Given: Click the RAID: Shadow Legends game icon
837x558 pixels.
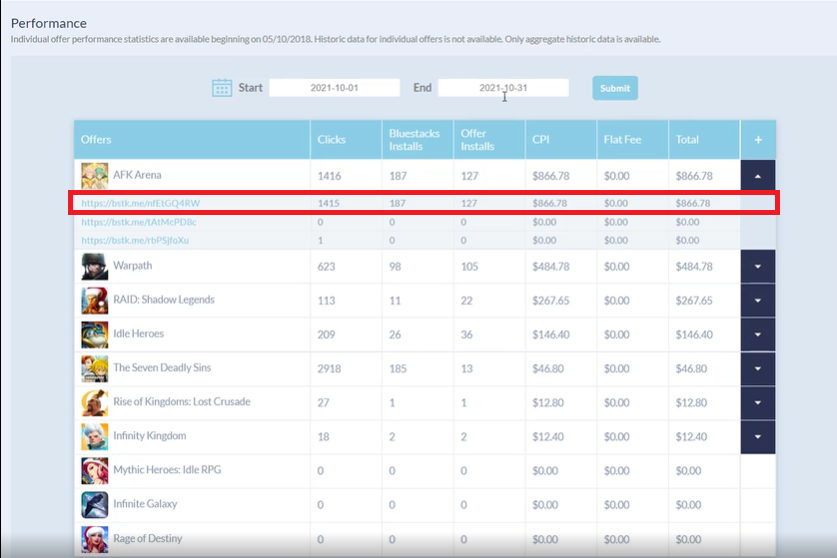Looking at the screenshot, I should tap(94, 300).
